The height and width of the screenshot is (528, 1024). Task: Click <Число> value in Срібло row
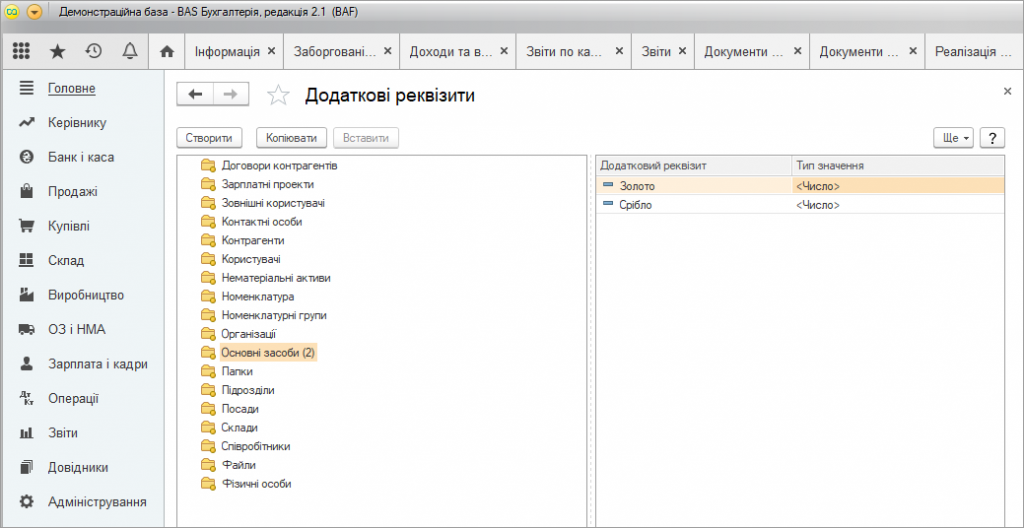[x=818, y=205]
